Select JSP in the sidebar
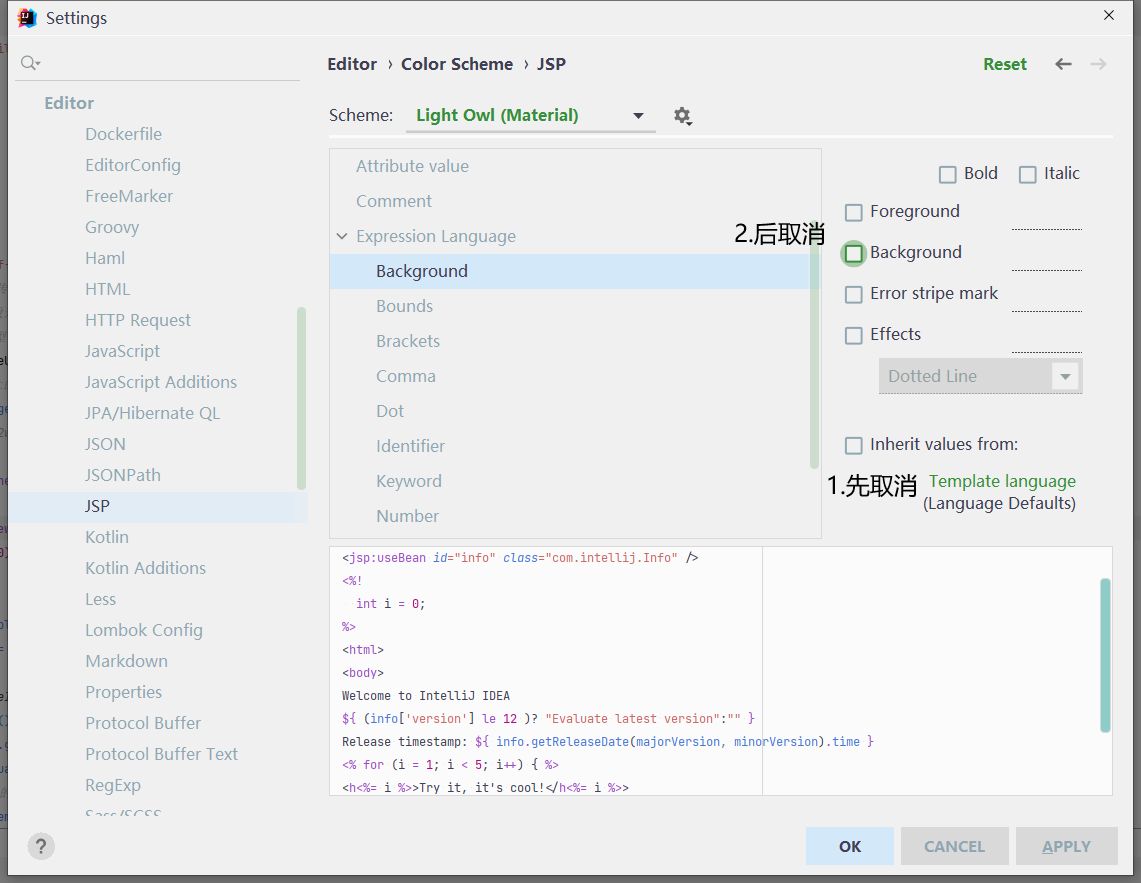 (158, 506)
